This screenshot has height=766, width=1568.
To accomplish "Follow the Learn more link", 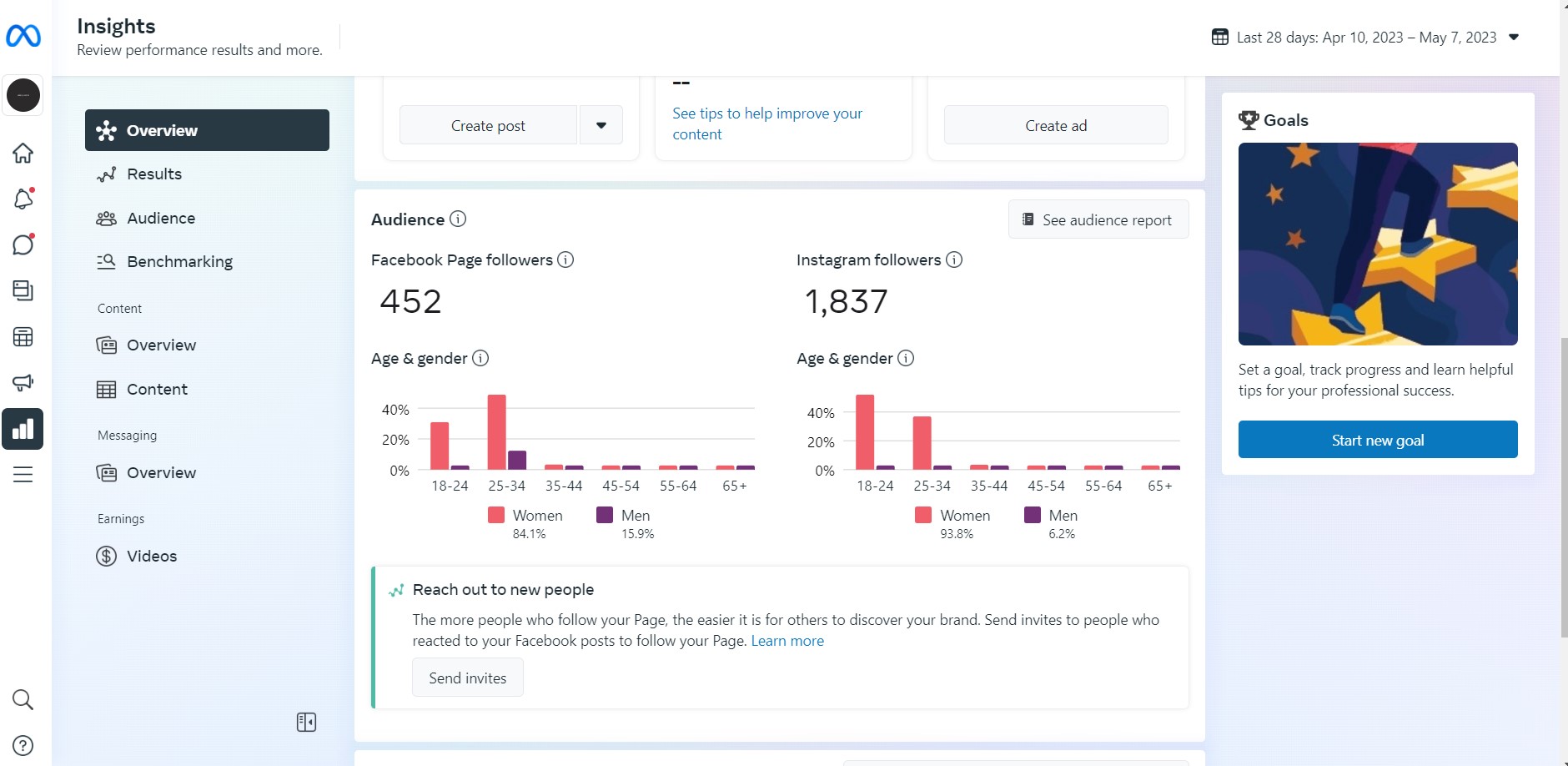I will (787, 641).
